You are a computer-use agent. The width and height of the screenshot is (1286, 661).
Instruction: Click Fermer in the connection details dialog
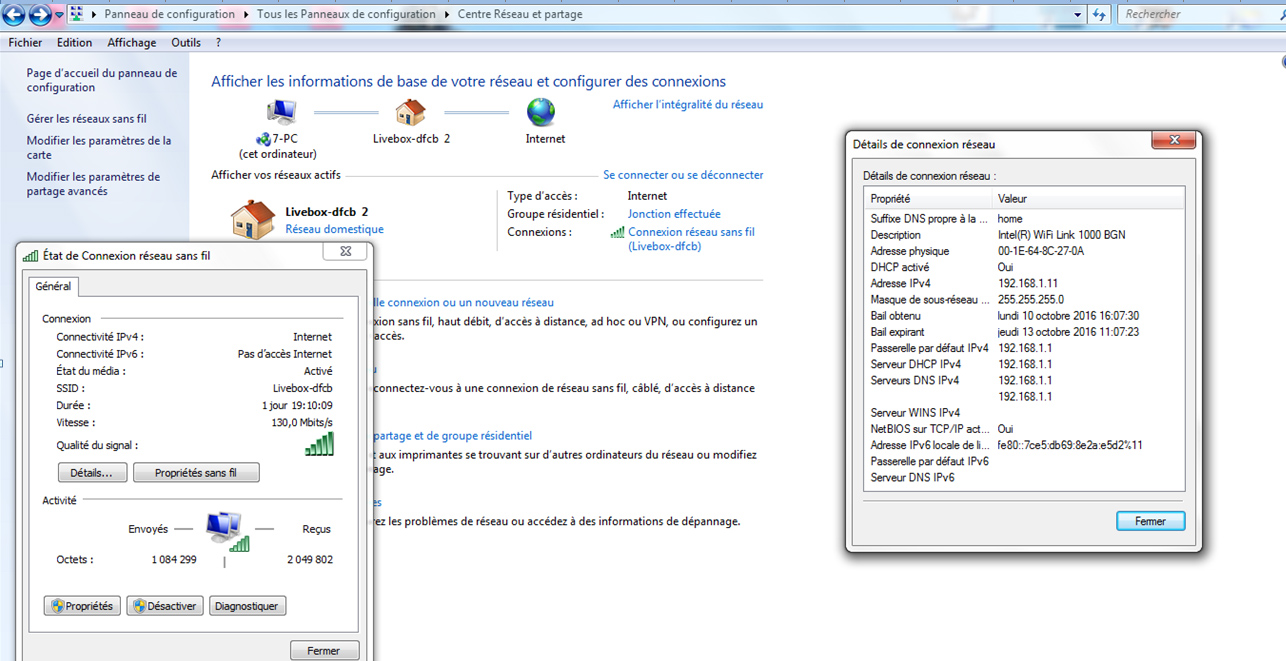(x=1150, y=521)
